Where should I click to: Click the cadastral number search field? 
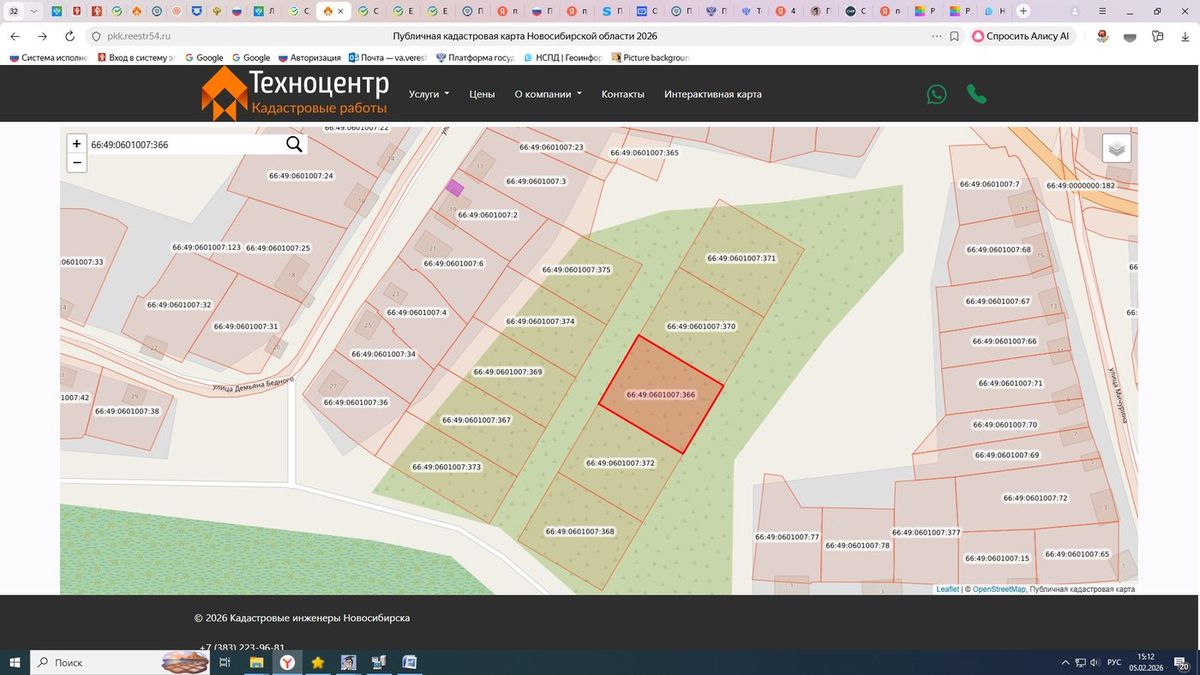pos(185,145)
